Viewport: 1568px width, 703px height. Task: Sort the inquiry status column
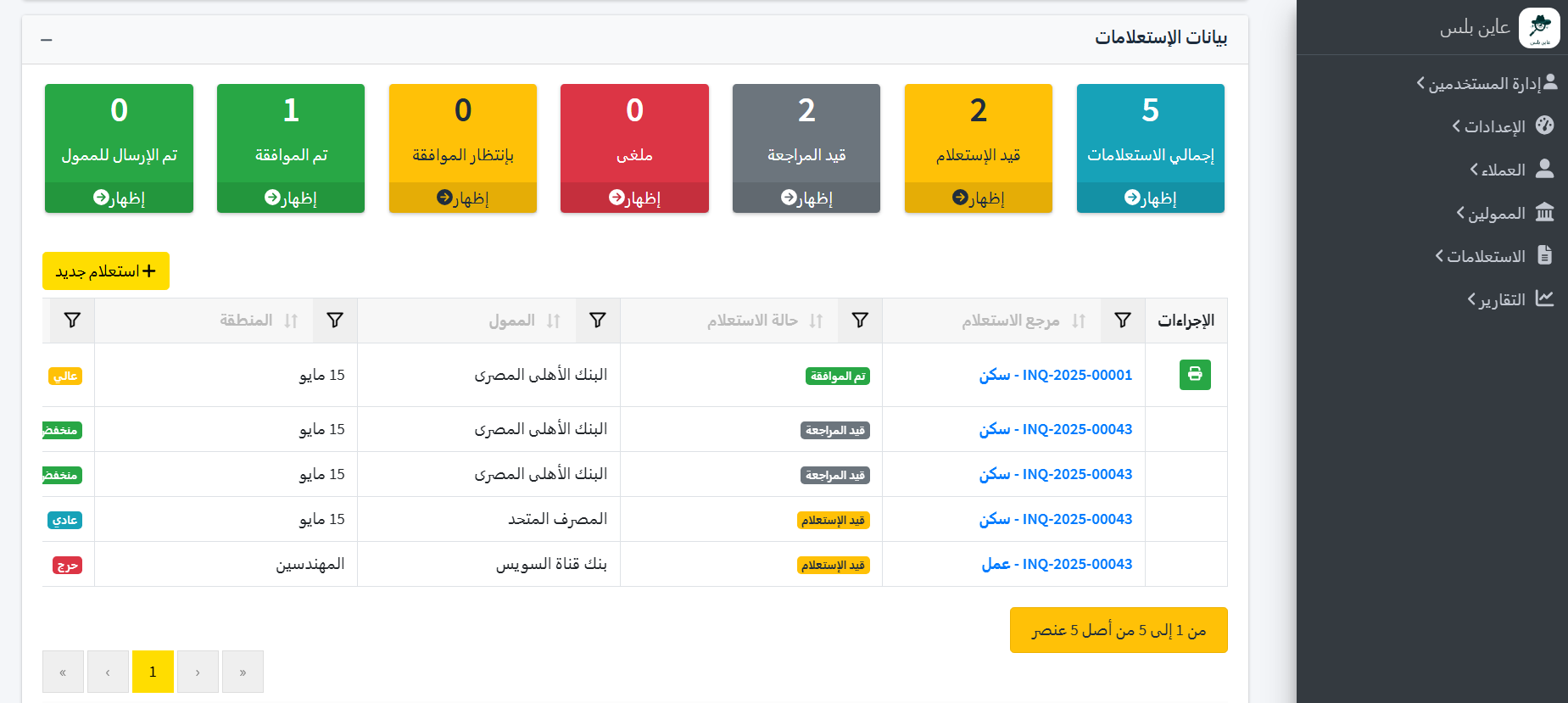click(816, 321)
